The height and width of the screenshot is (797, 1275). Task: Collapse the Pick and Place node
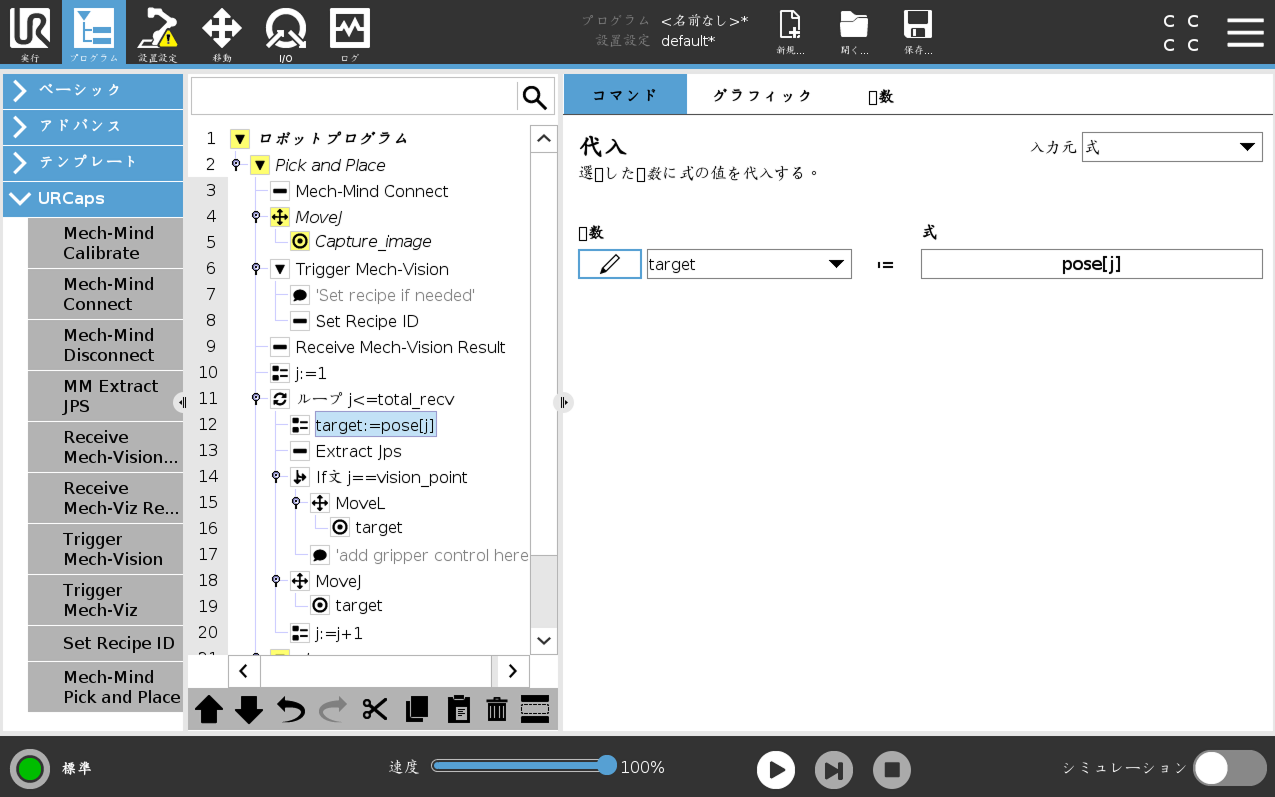(x=260, y=165)
